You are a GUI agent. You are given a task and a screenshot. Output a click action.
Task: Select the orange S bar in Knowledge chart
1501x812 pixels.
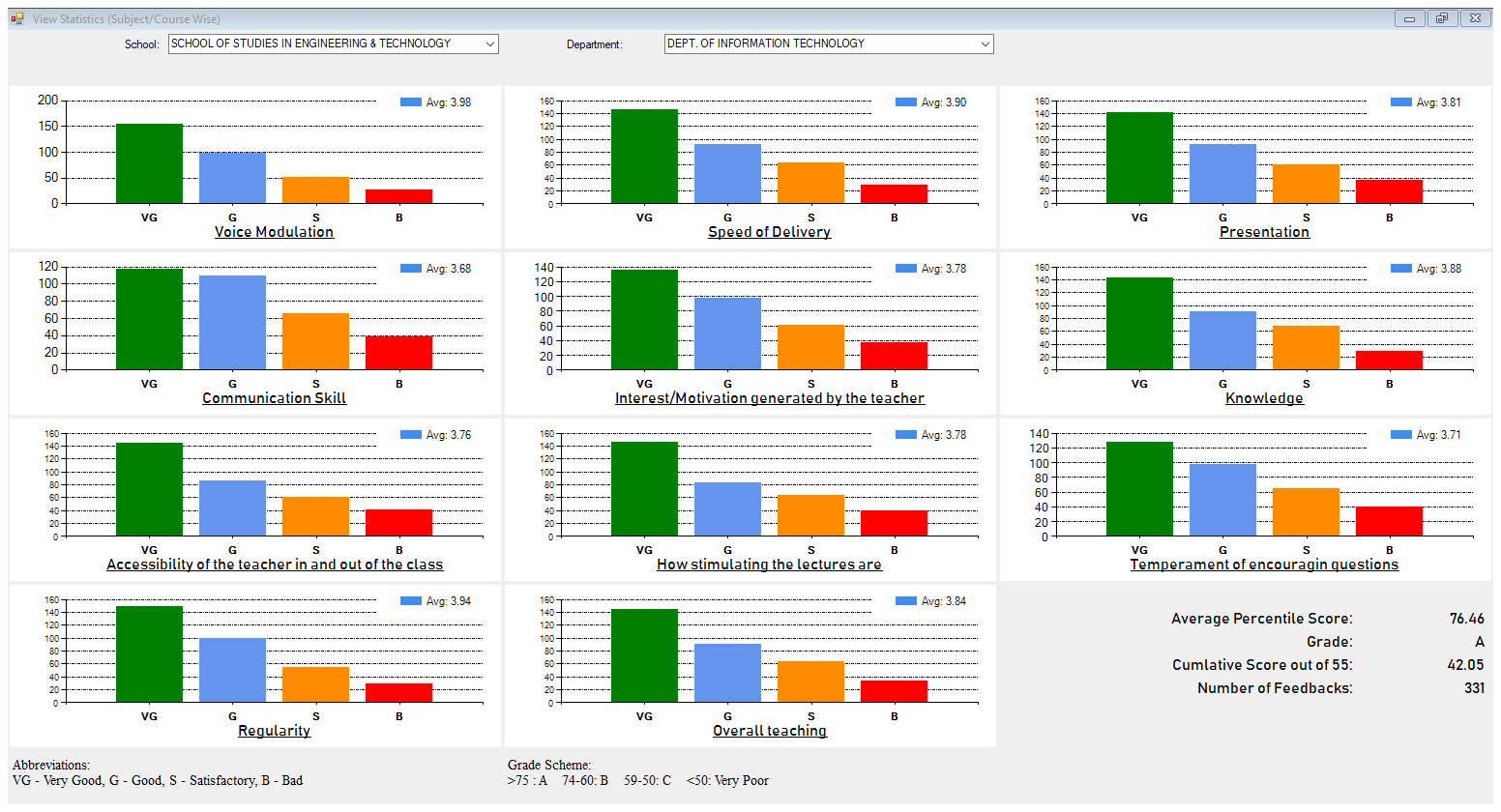pos(1306,348)
